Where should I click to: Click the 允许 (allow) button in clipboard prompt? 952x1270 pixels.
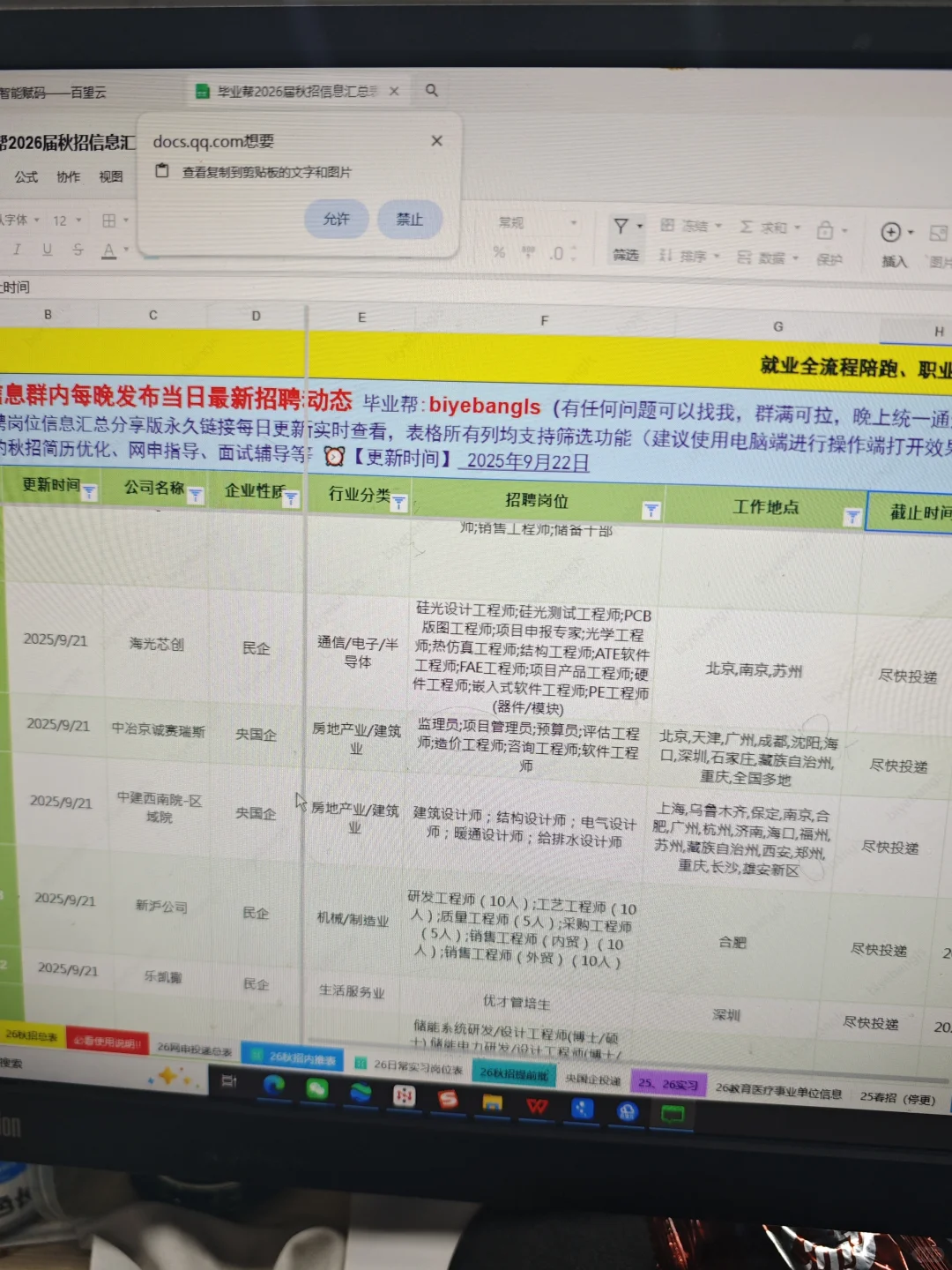click(336, 219)
